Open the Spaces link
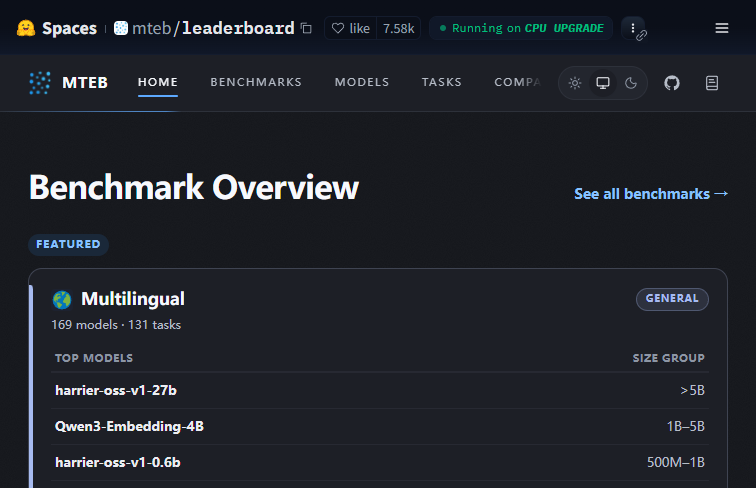The width and height of the screenshot is (756, 488). (x=69, y=28)
